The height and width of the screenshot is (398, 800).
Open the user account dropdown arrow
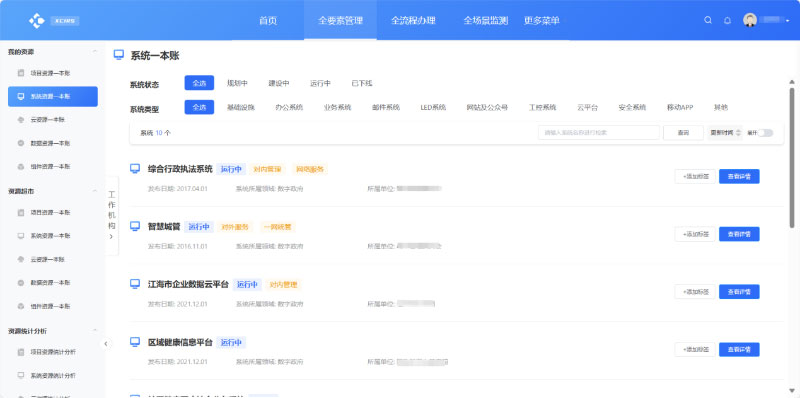click(787, 20)
